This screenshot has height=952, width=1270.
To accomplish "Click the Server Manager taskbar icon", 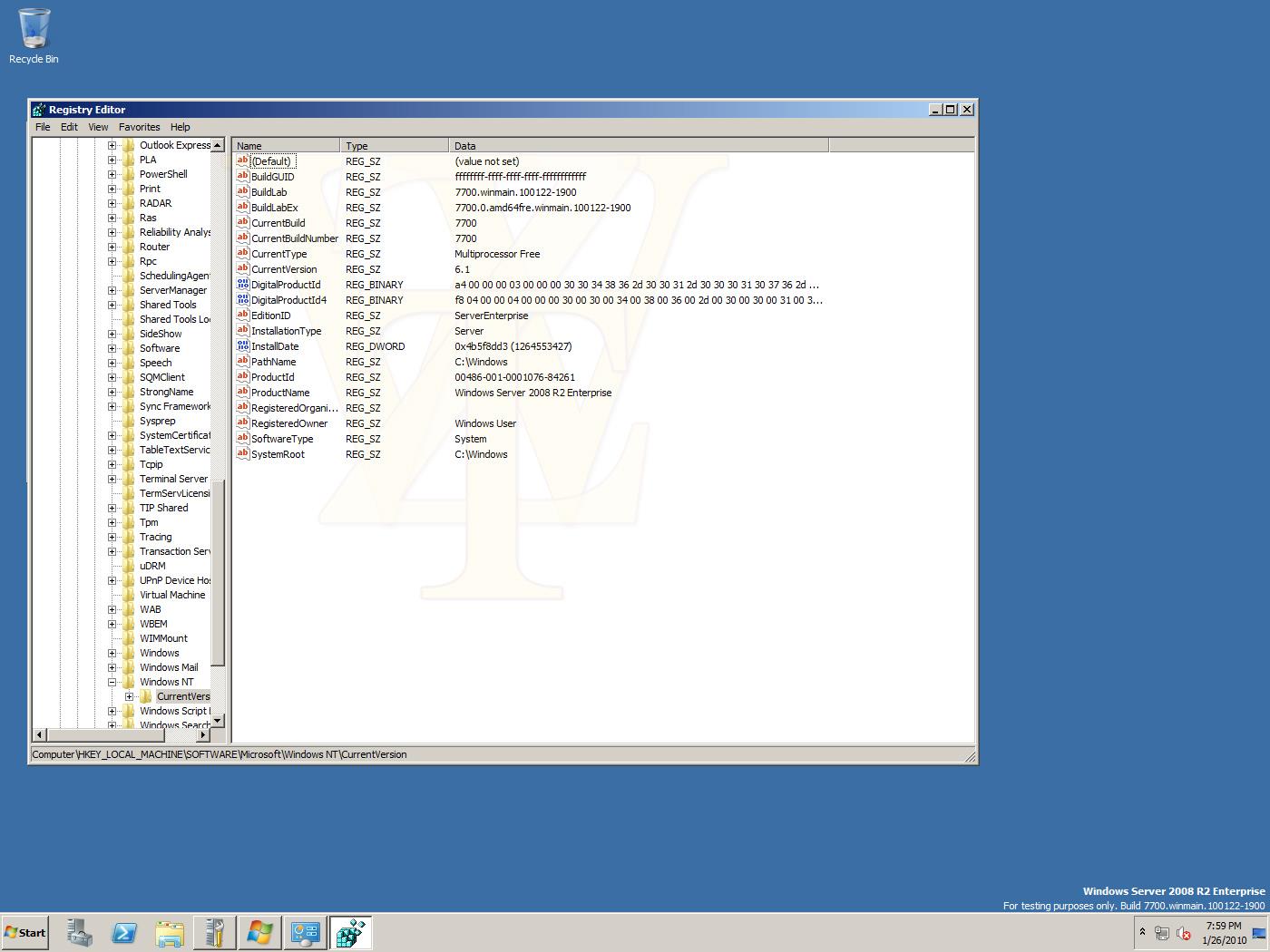I will tap(79, 933).
